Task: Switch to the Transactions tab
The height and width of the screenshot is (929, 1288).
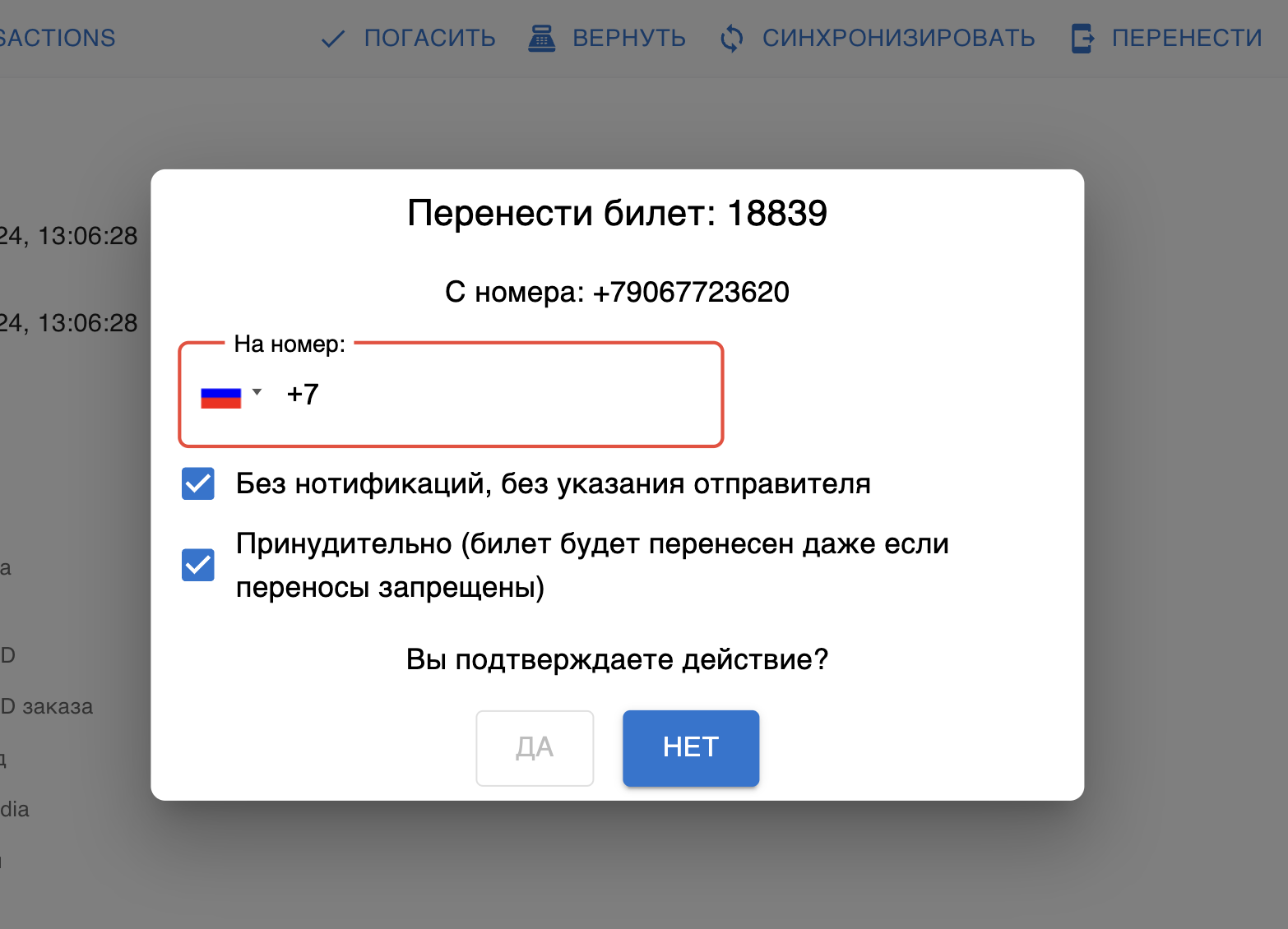Action: pos(58,39)
